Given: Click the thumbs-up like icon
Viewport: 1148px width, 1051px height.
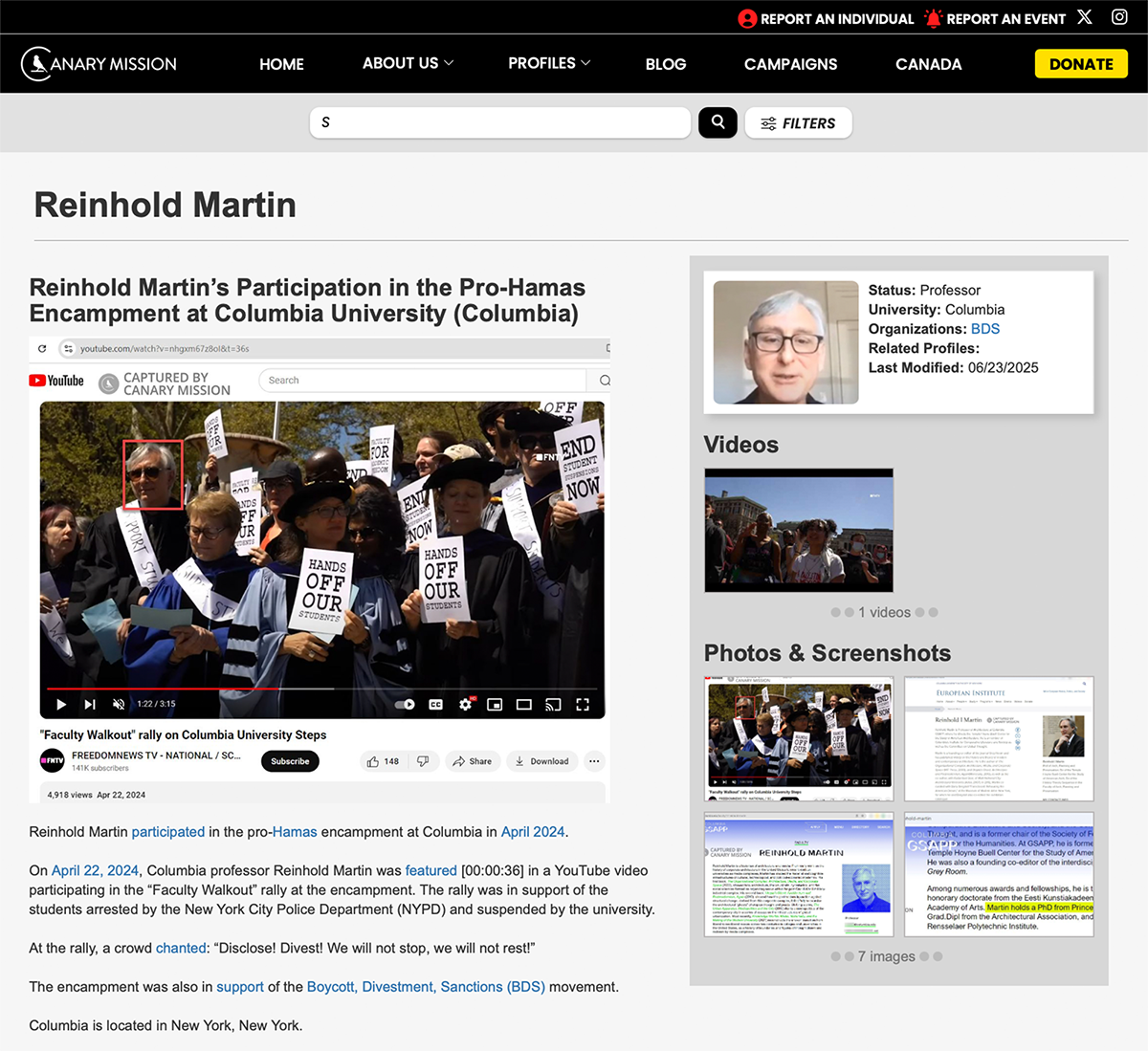Looking at the screenshot, I should (373, 762).
